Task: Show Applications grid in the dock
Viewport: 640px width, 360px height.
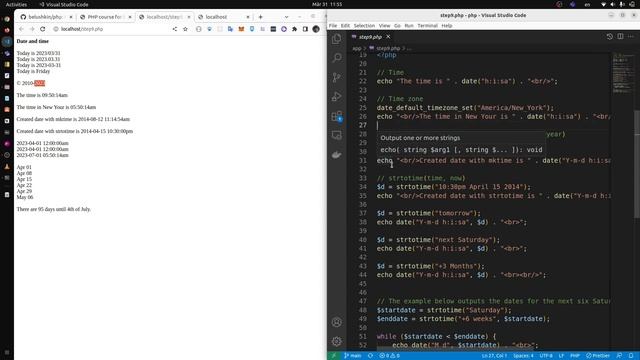Action: 7,352
